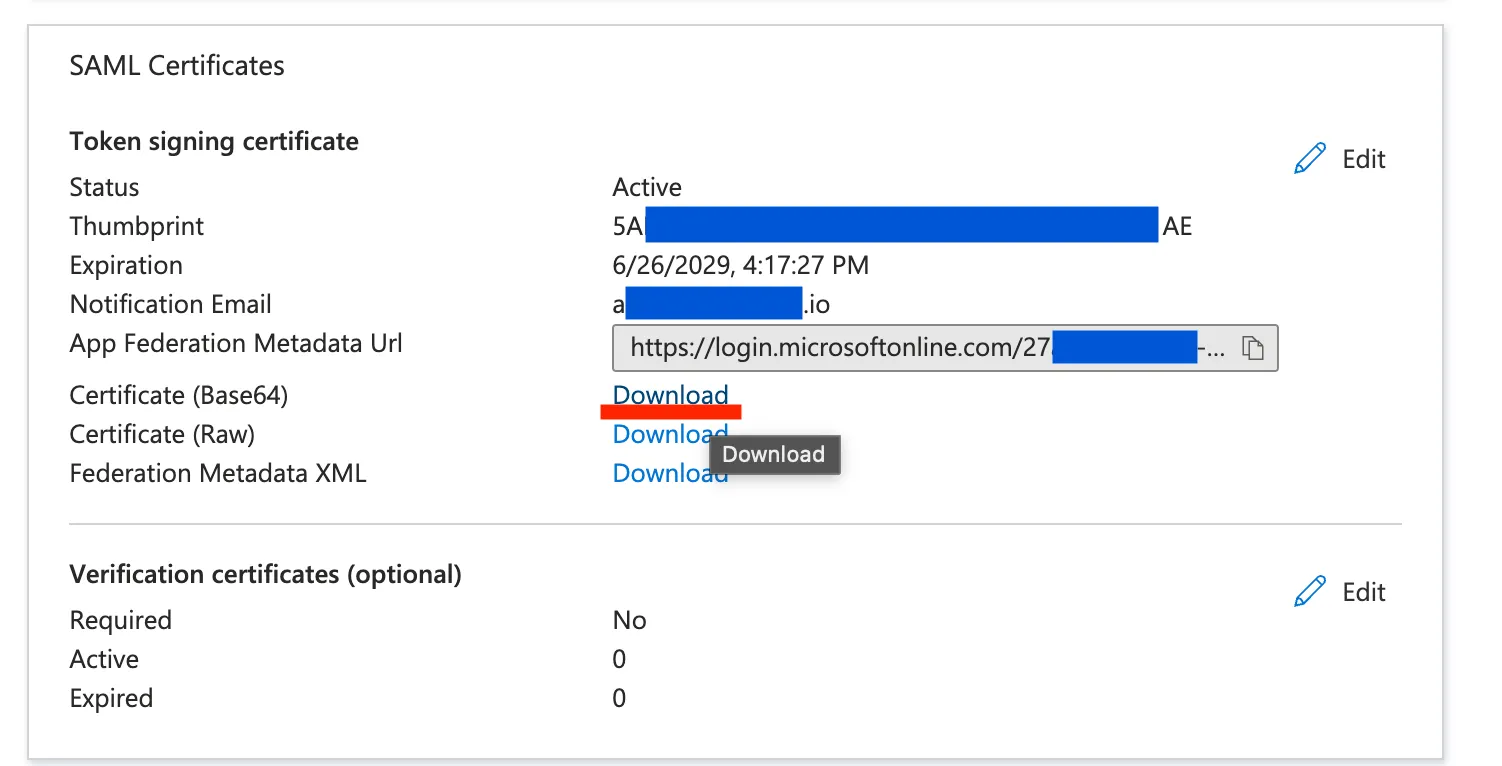Click the Expiration date 6/26/2029, 4:17:27 PM
1502x766 pixels.
pos(741,265)
